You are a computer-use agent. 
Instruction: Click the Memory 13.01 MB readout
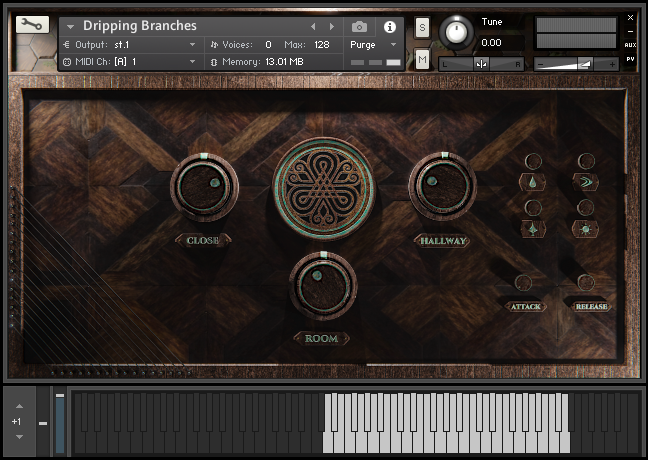[284, 62]
